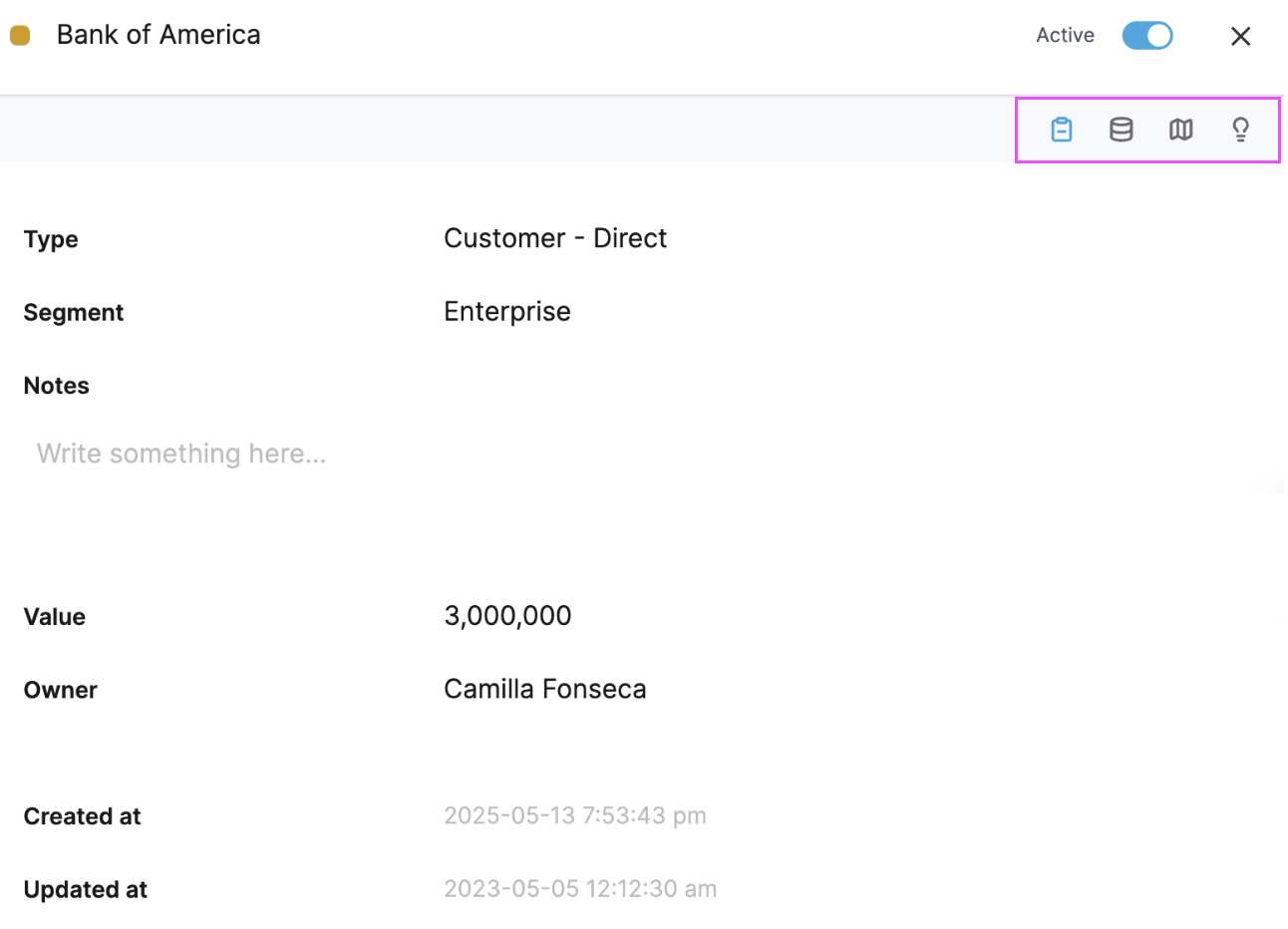
Task: Select the Type value Customer - Direct
Action: click(x=555, y=238)
